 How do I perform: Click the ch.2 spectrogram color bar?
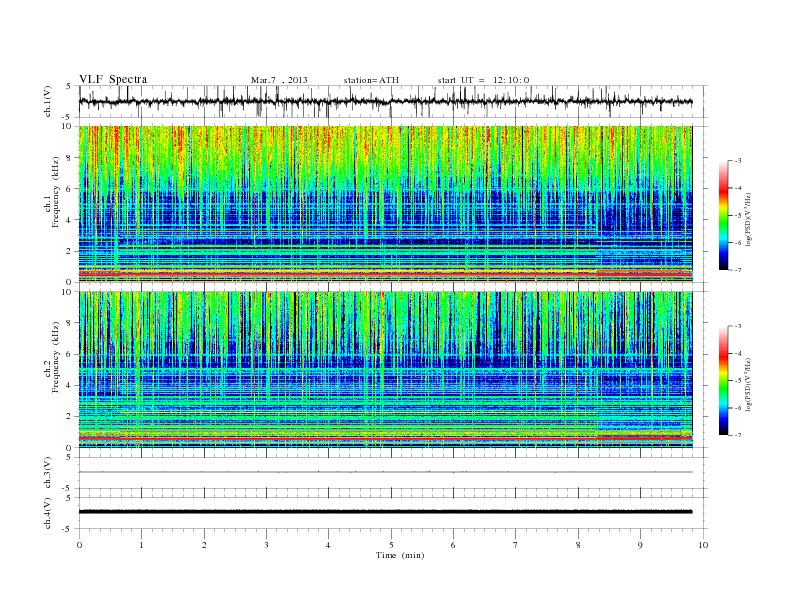(x=723, y=380)
